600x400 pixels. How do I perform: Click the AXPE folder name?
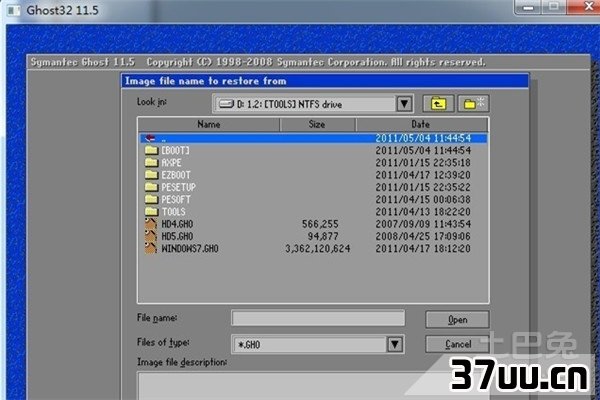tap(171, 163)
